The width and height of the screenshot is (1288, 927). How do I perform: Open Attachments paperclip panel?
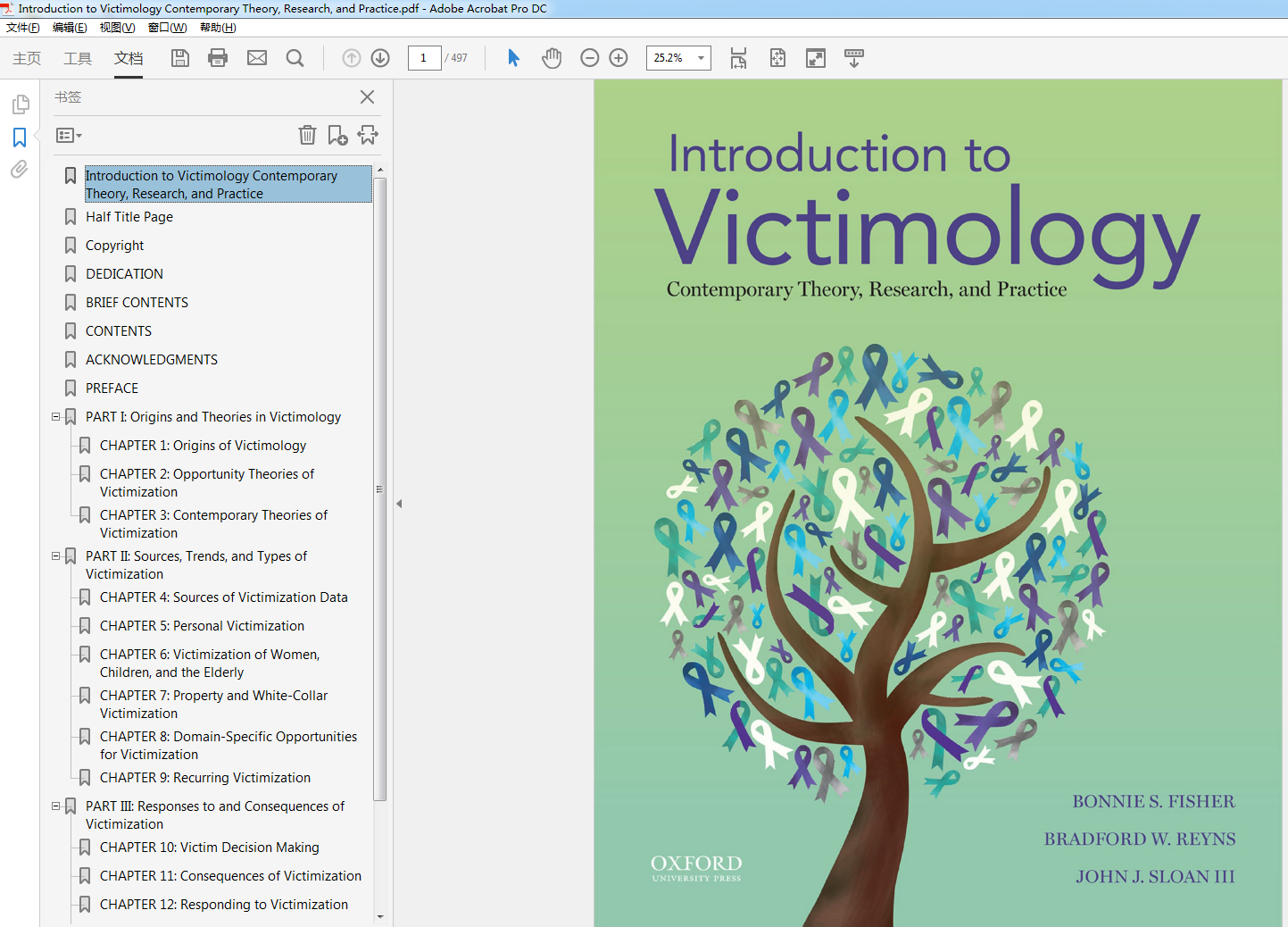pos(20,169)
